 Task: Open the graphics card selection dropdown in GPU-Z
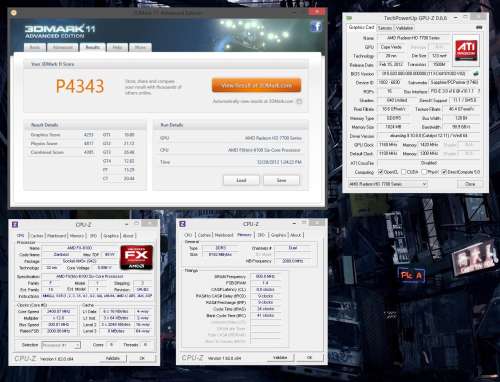tap(388, 184)
